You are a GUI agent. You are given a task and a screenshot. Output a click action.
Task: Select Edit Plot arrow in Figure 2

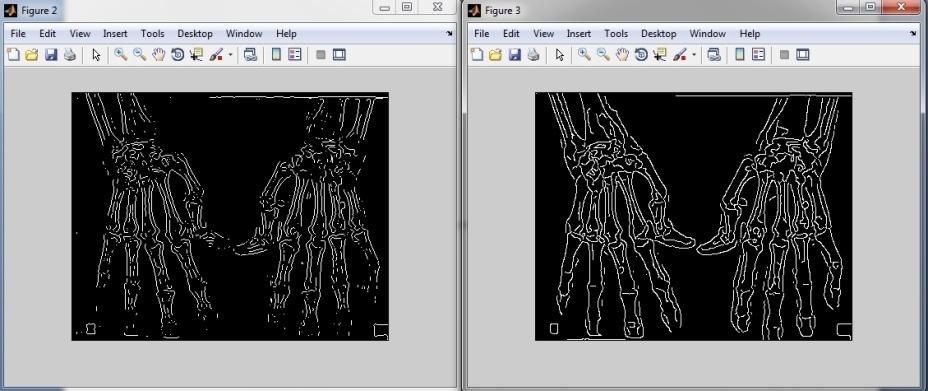(96, 55)
